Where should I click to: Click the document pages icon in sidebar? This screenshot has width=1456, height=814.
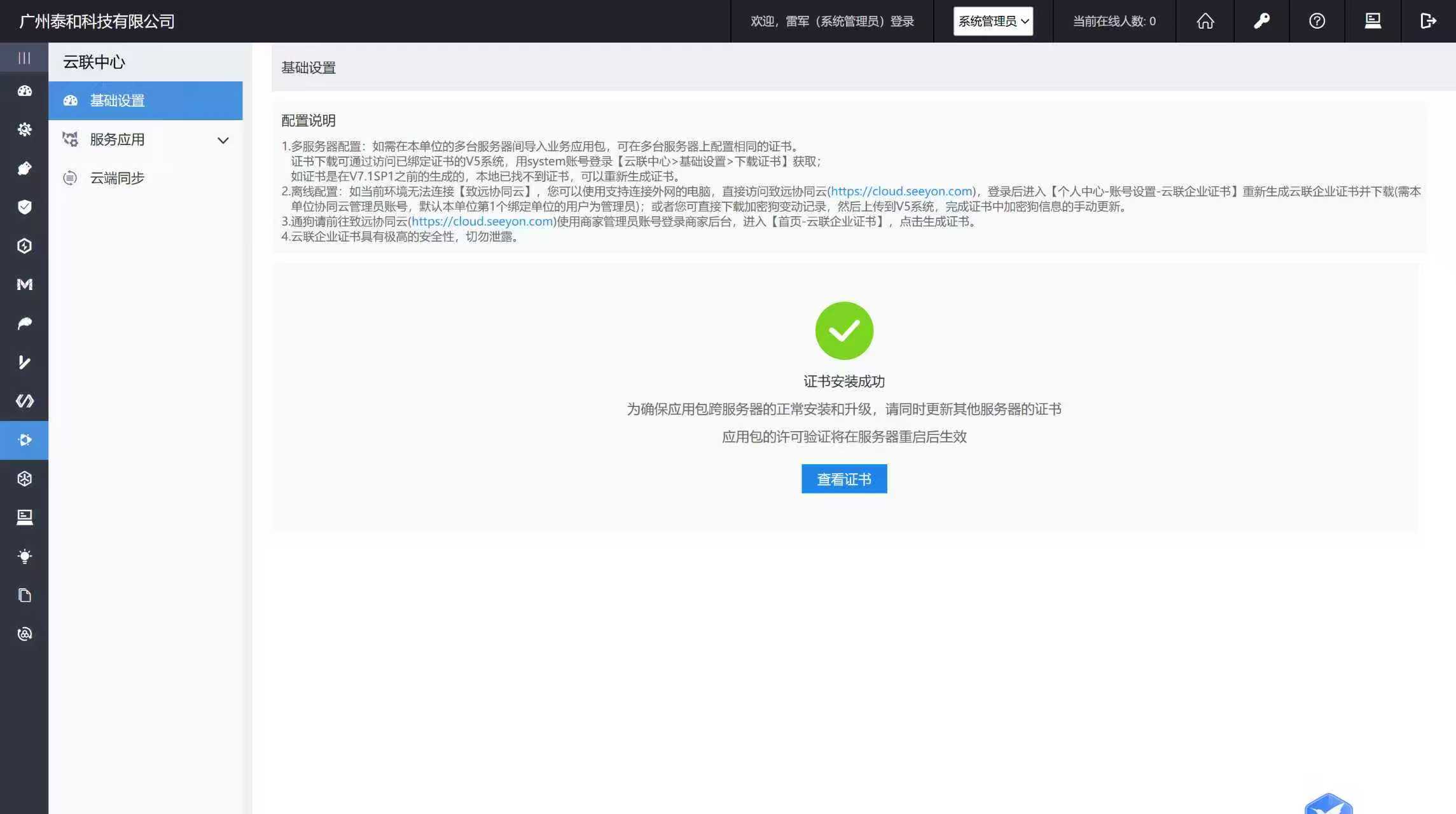click(24, 595)
